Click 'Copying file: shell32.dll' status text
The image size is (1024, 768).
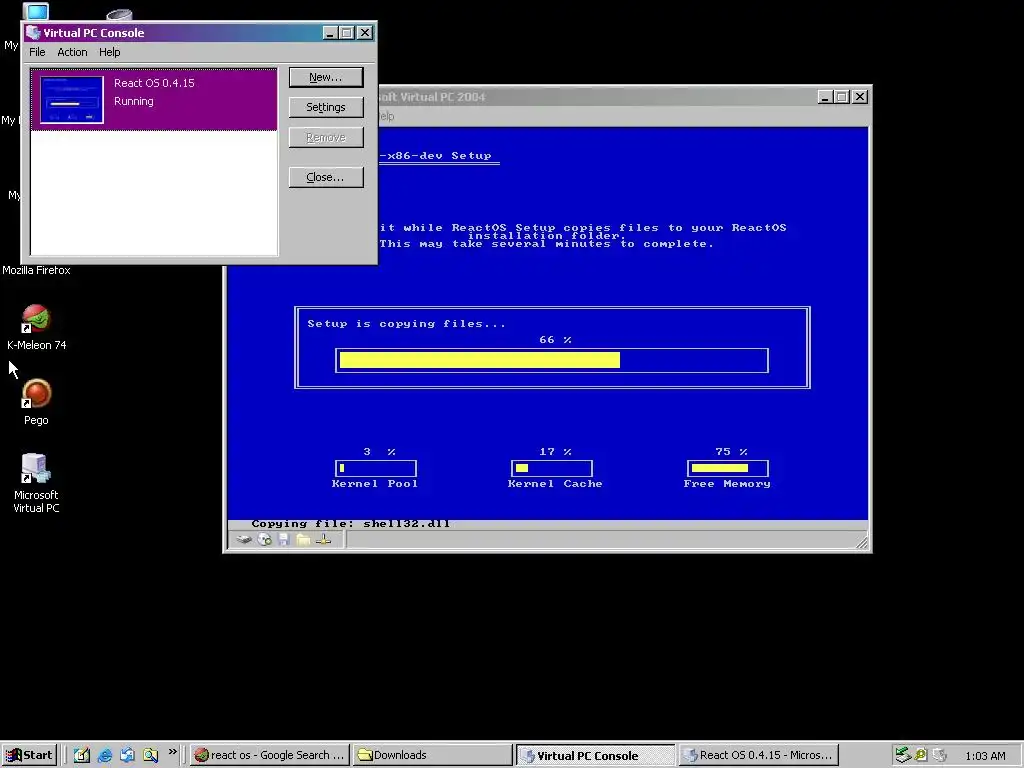(x=351, y=524)
